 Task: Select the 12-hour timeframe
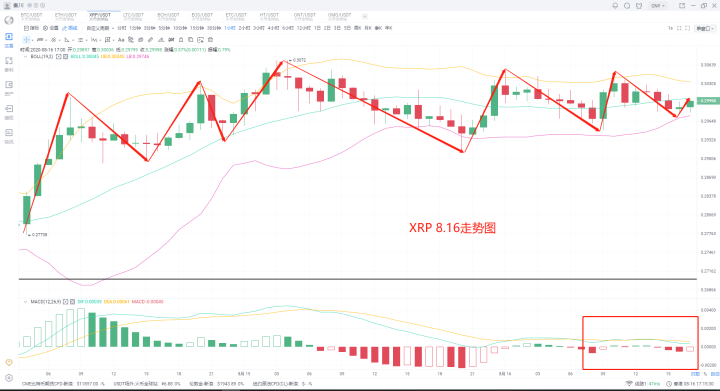(304, 28)
